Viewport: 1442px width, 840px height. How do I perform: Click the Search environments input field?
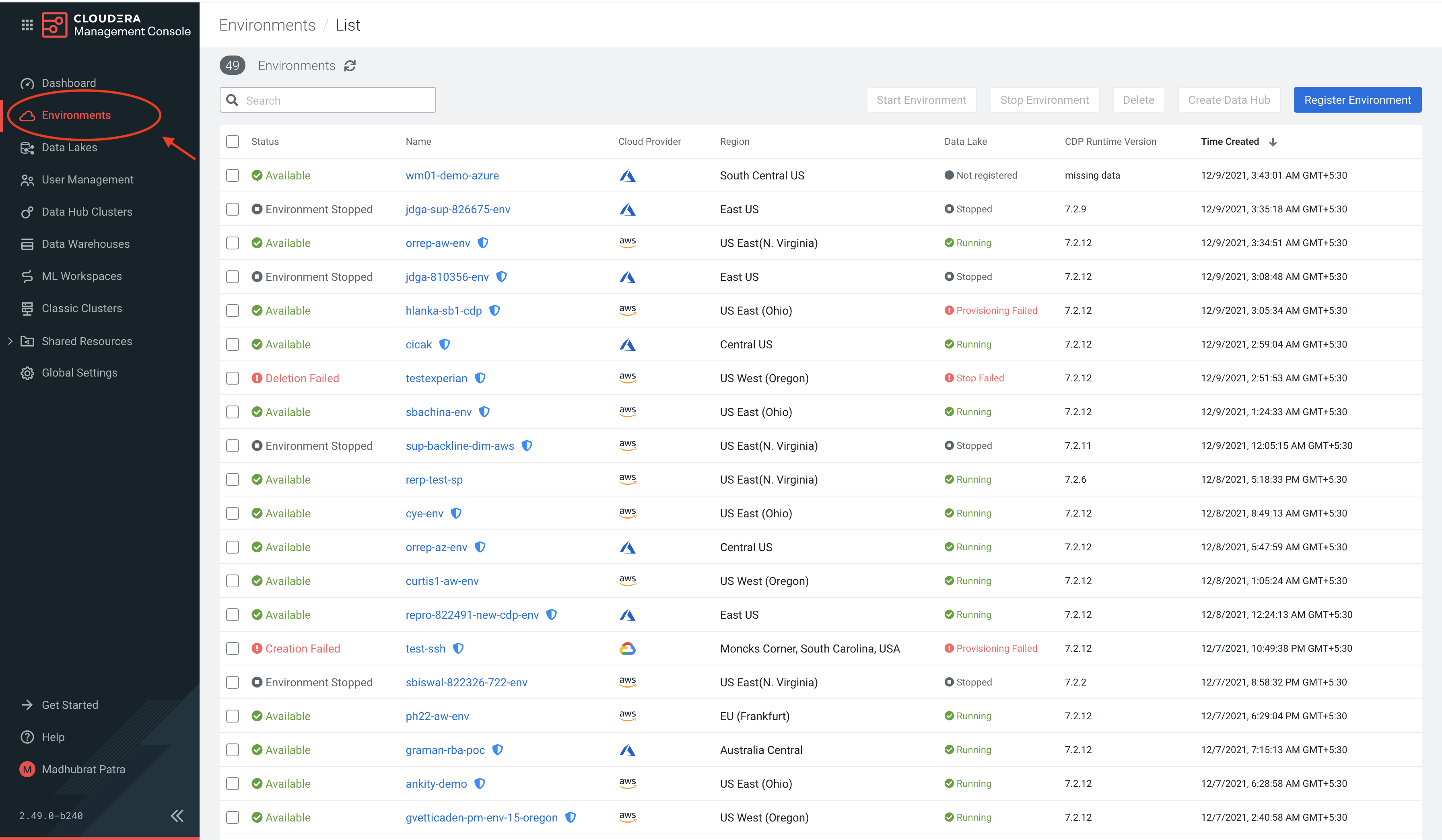click(338, 100)
